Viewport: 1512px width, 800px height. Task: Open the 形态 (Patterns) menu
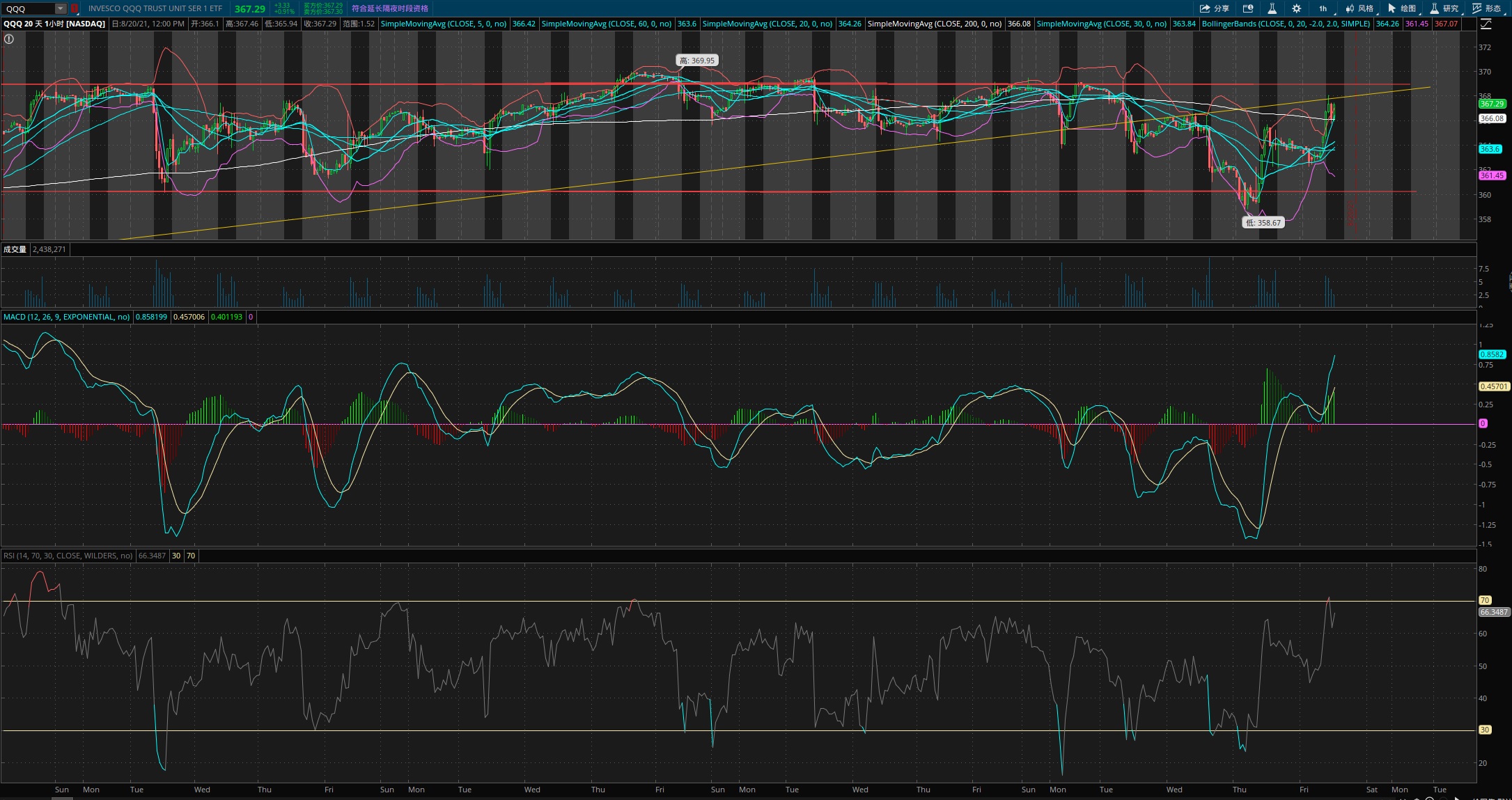click(1486, 8)
